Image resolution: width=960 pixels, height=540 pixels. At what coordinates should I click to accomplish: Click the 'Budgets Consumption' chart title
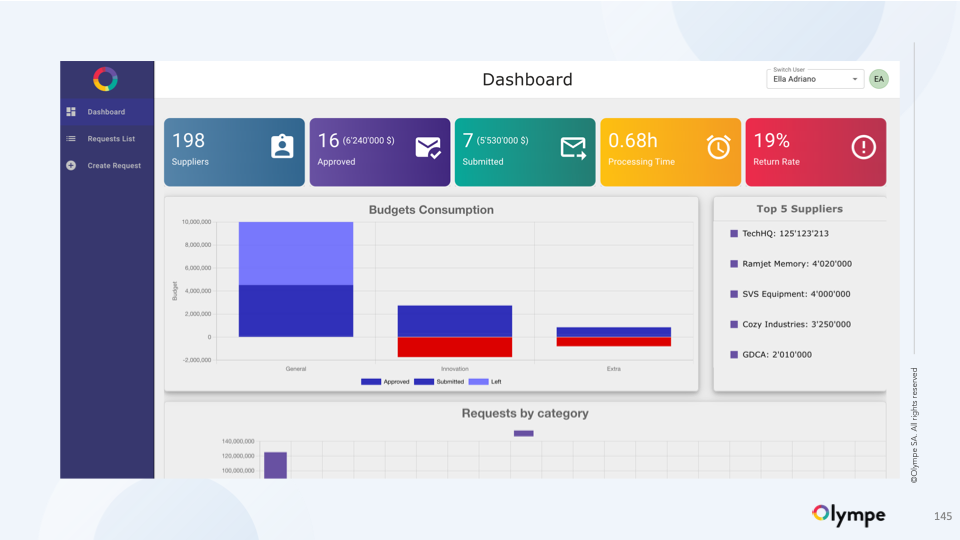[431, 209]
